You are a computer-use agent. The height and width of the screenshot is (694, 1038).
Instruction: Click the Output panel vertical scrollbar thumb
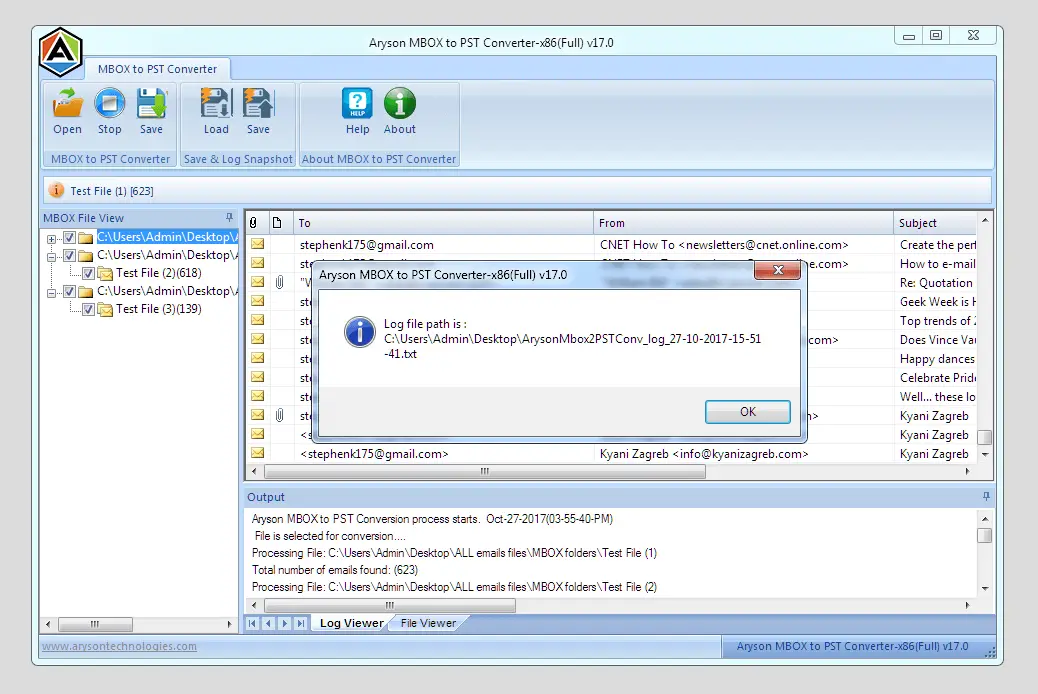(985, 535)
